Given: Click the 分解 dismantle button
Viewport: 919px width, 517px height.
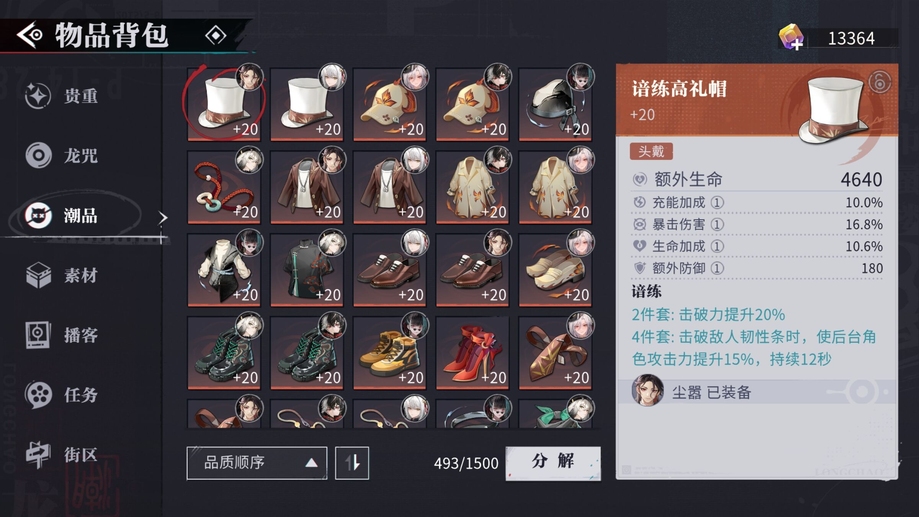Looking at the screenshot, I should pyautogui.click(x=553, y=463).
